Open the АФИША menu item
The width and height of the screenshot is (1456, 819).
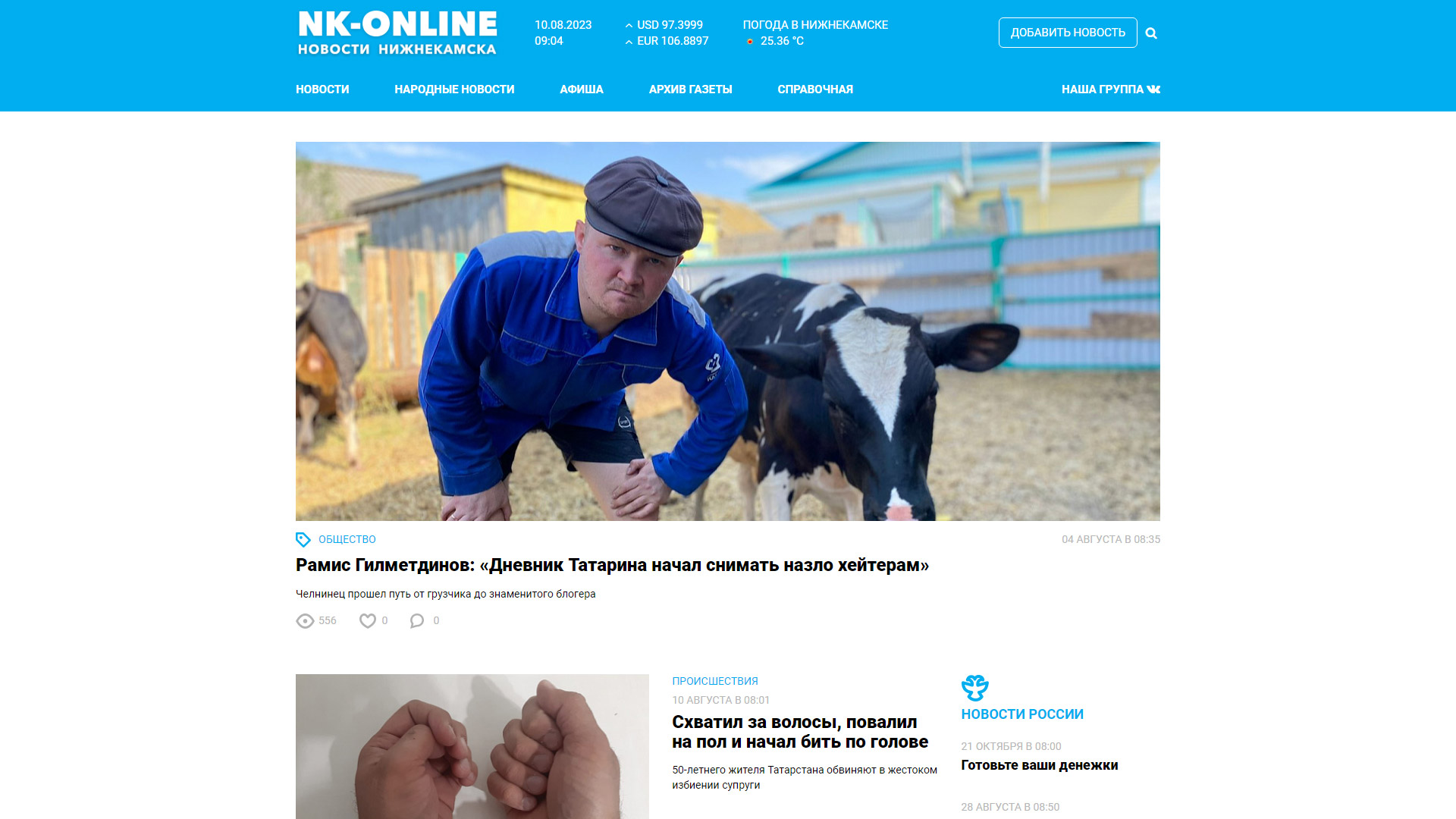pos(582,89)
